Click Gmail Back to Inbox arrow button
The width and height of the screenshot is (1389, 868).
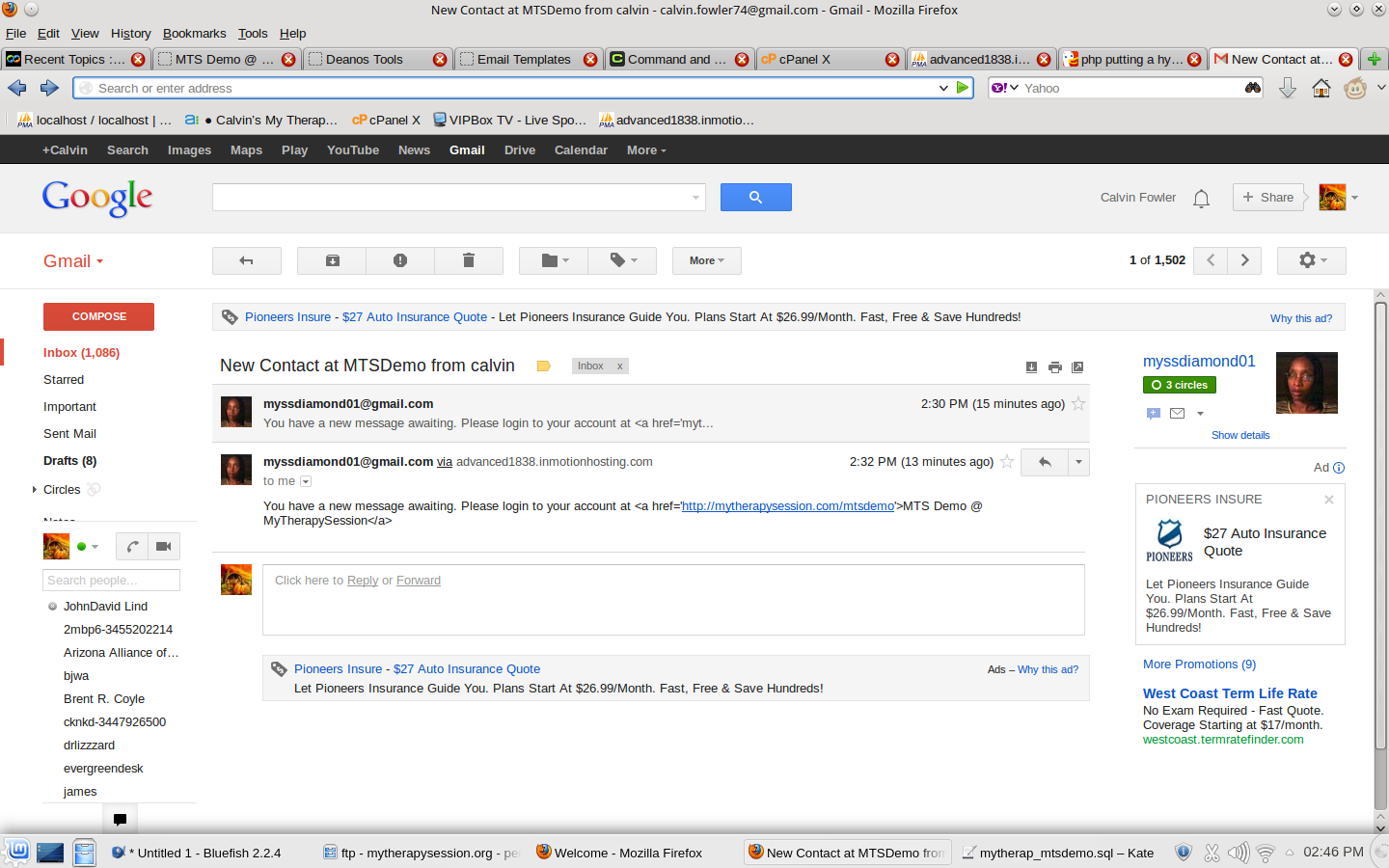(246, 260)
